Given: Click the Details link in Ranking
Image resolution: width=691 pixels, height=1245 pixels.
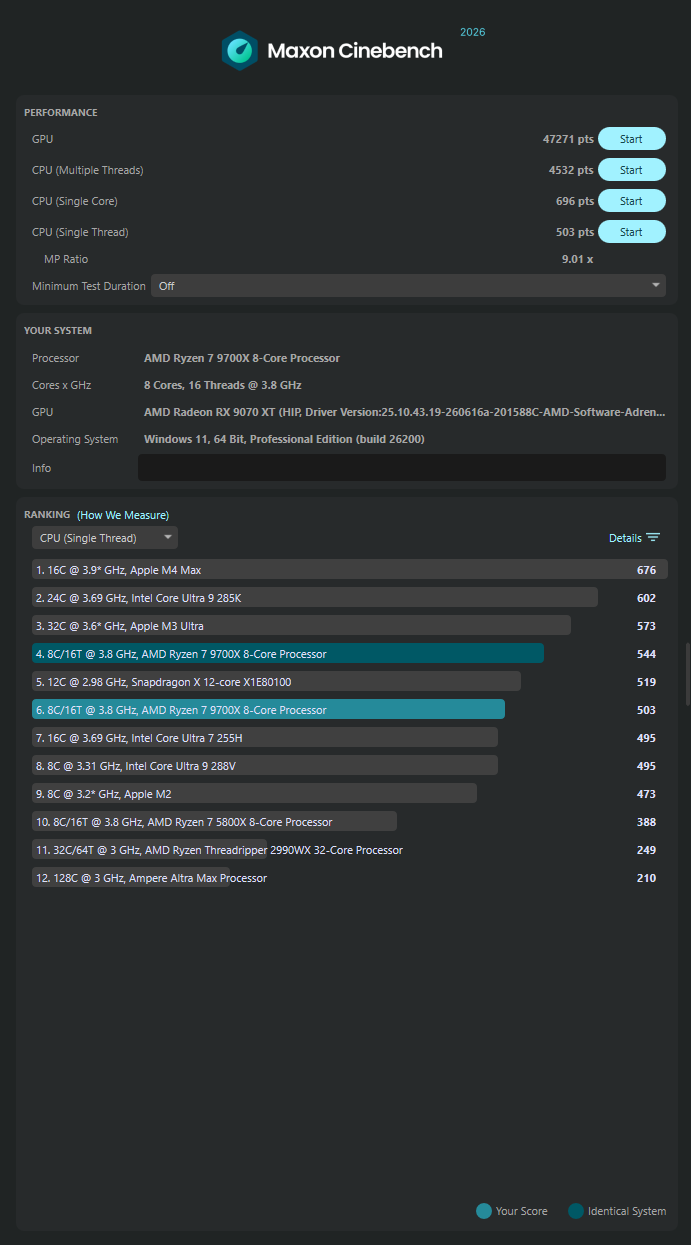Looking at the screenshot, I should tap(625, 538).
